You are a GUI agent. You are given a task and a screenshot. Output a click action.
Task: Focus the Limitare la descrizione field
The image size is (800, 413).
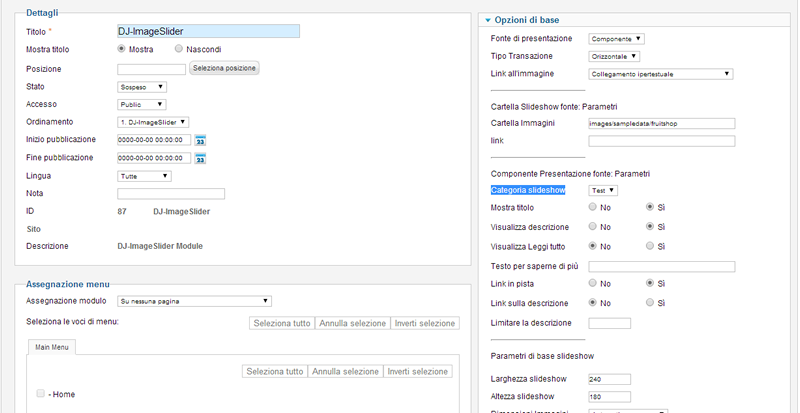point(610,323)
